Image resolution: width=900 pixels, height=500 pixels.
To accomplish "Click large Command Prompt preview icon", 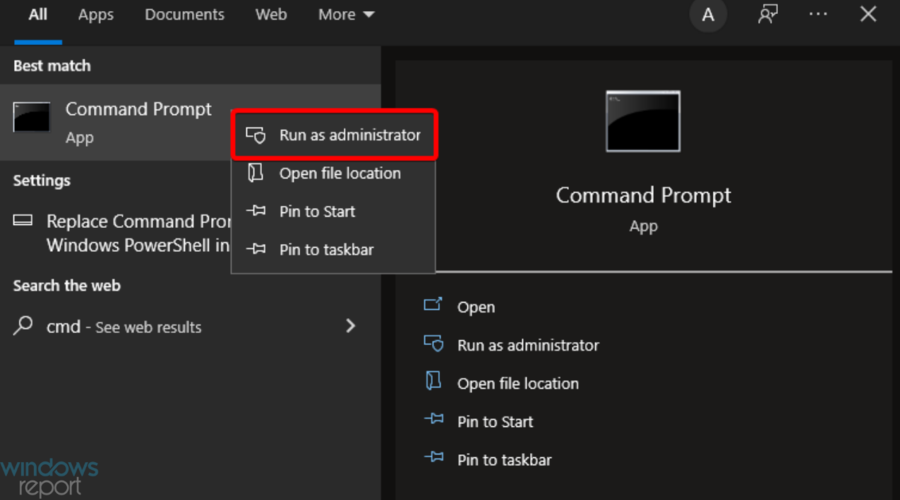I will [x=643, y=121].
